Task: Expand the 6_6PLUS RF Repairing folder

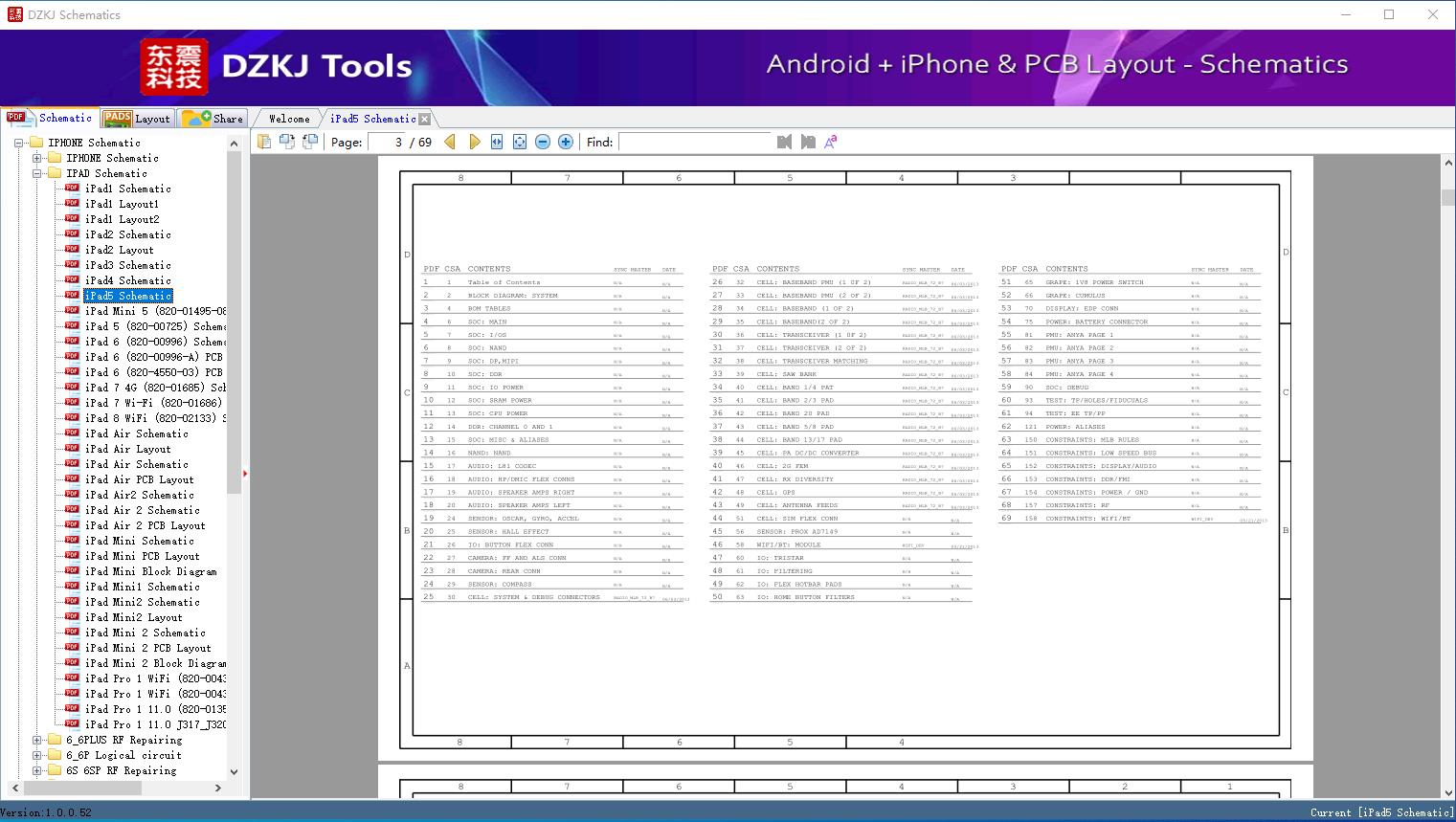Action: pos(36,740)
